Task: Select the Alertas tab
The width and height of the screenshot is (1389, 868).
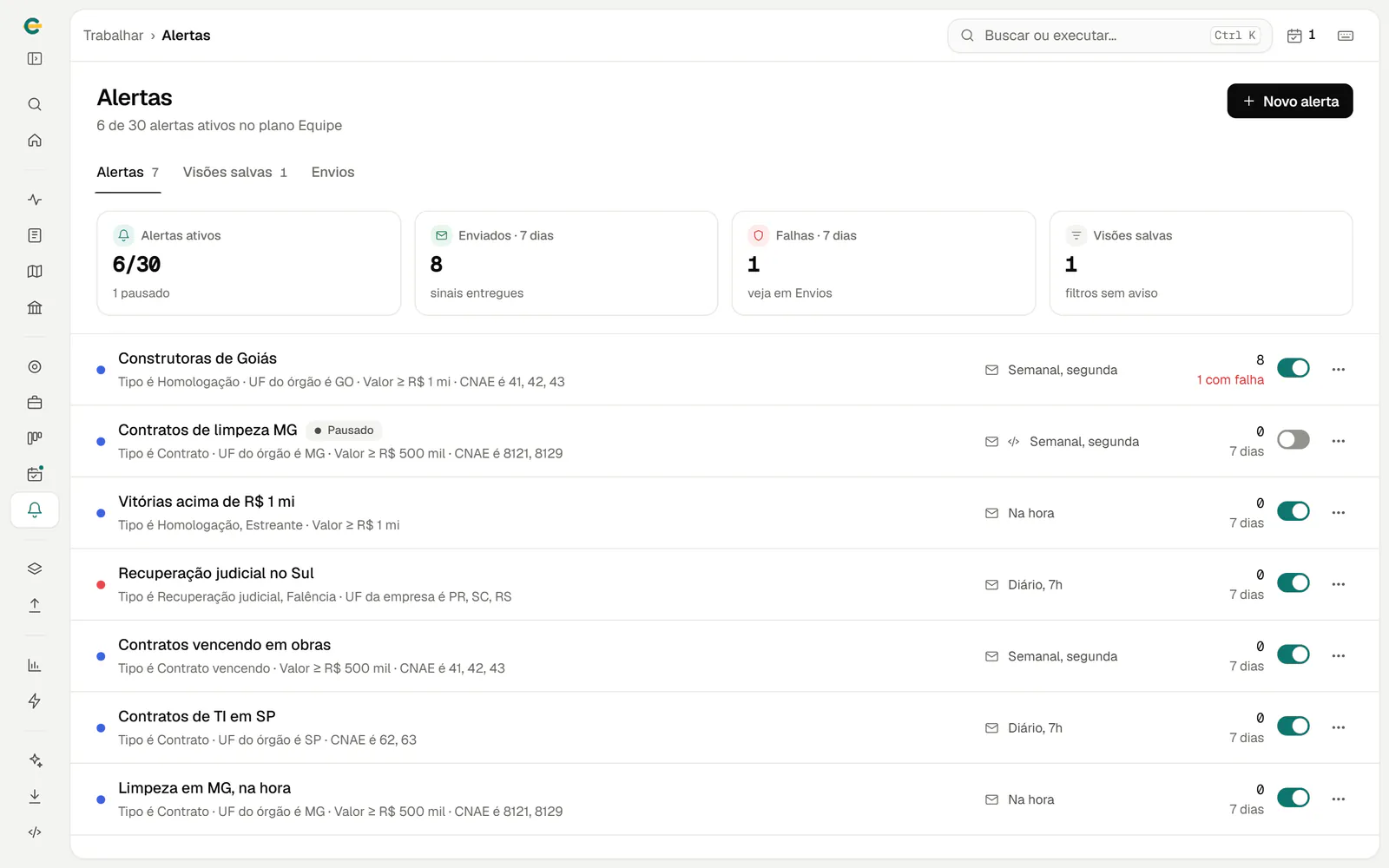Action: pos(128,172)
